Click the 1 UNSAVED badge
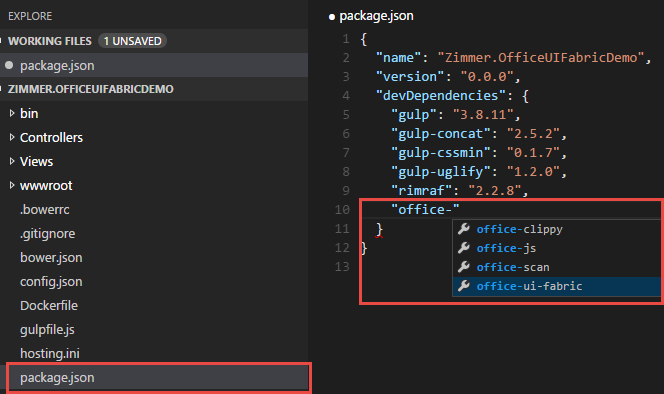Image resolution: width=664 pixels, height=394 pixels. pyautogui.click(x=133, y=41)
